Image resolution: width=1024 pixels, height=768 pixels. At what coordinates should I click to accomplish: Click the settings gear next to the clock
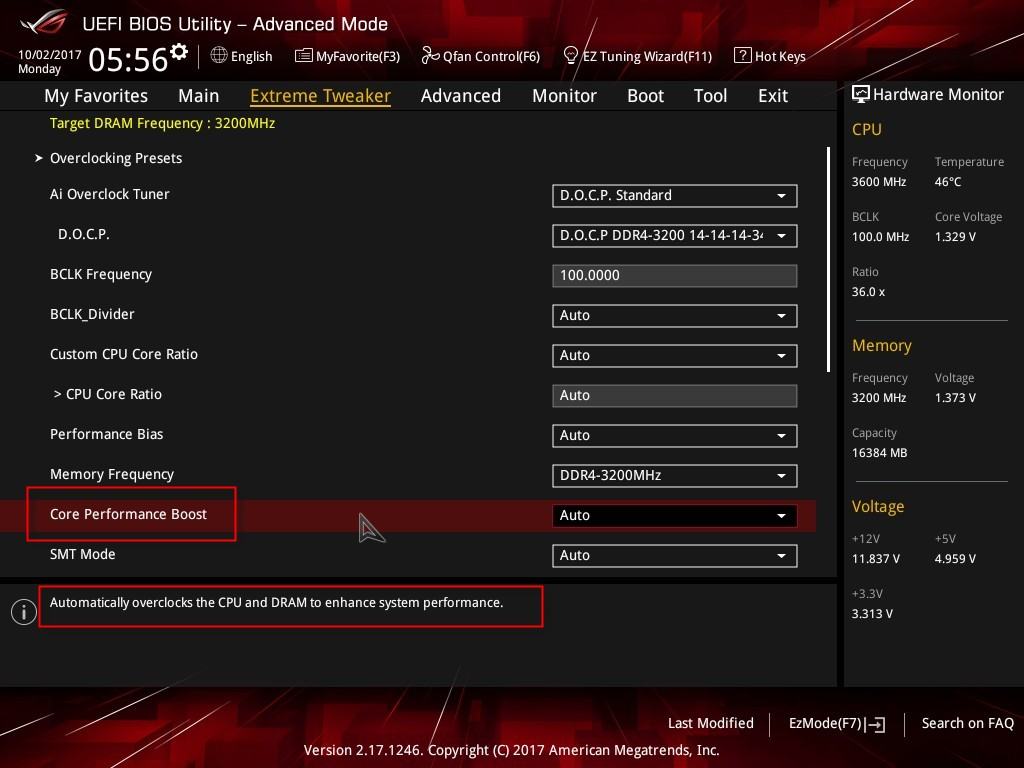click(179, 51)
